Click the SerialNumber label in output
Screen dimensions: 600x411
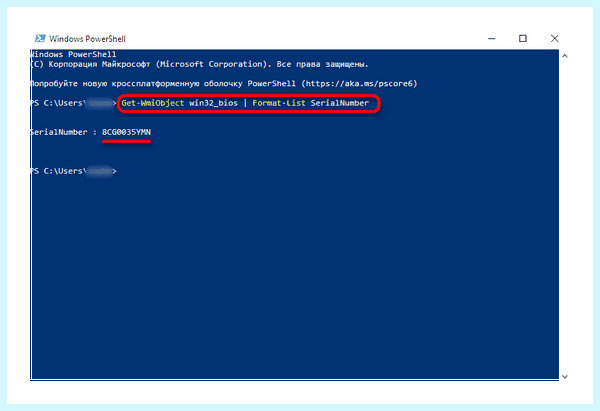(x=59, y=132)
